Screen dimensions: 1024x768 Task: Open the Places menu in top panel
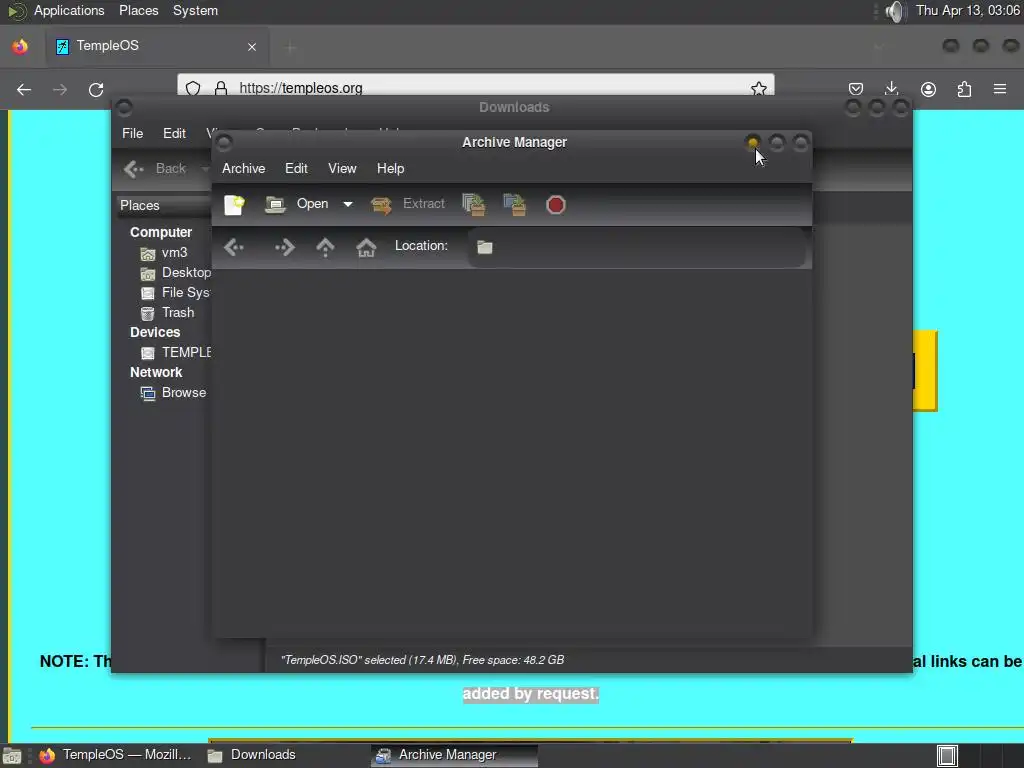(x=138, y=11)
